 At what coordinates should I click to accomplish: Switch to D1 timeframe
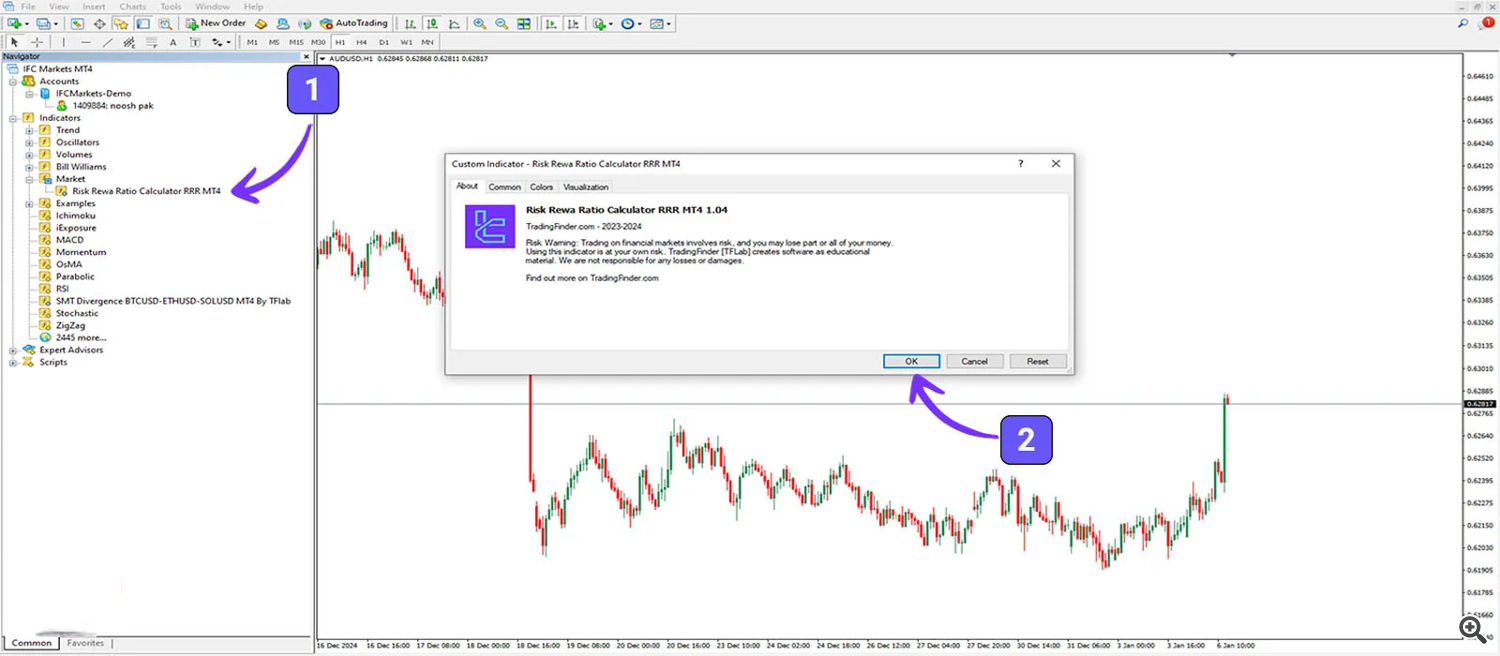coord(384,42)
